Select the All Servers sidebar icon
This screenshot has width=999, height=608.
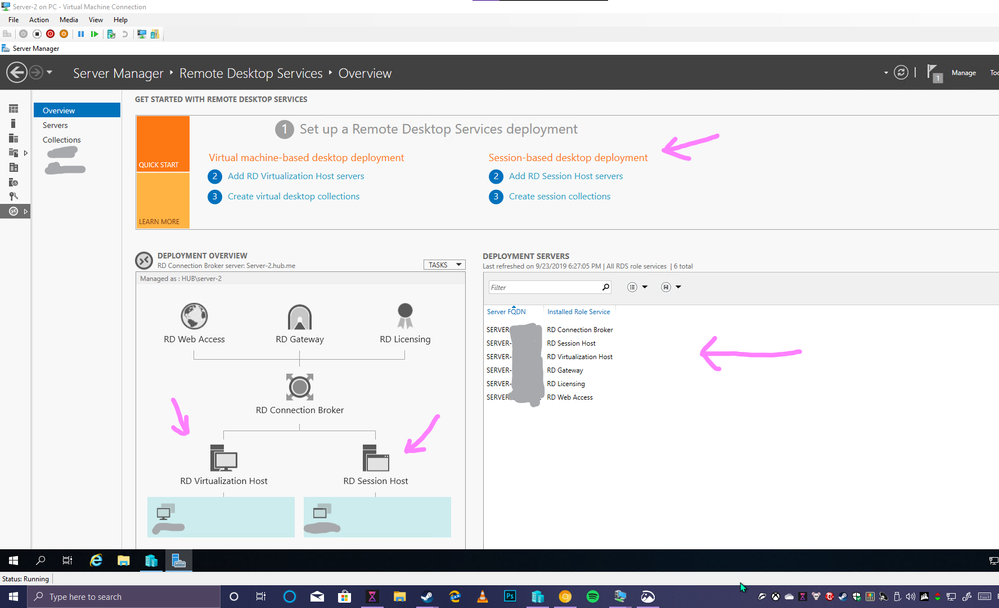click(13, 138)
